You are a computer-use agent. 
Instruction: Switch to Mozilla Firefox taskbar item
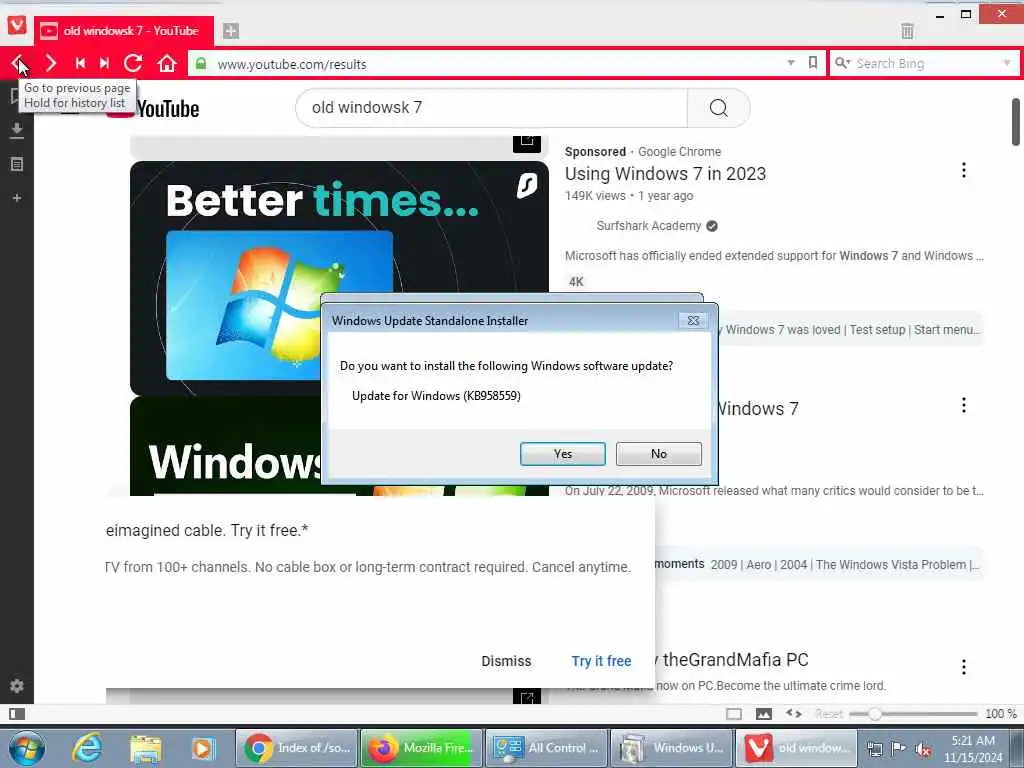422,748
